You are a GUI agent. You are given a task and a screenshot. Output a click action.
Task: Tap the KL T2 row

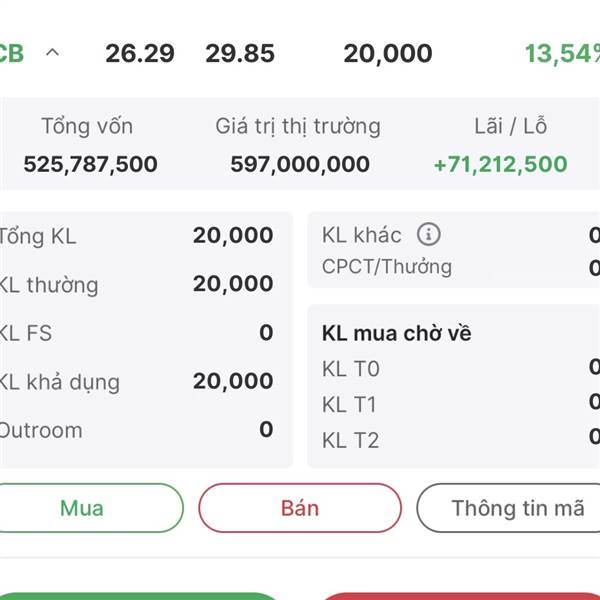461,440
